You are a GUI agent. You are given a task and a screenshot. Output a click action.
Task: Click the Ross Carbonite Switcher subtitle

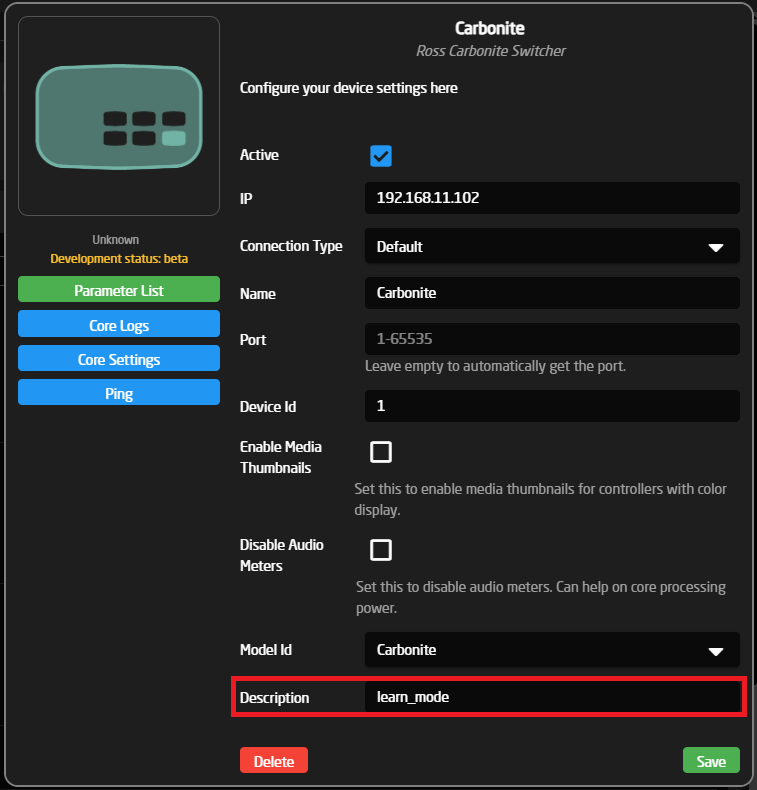coord(491,51)
